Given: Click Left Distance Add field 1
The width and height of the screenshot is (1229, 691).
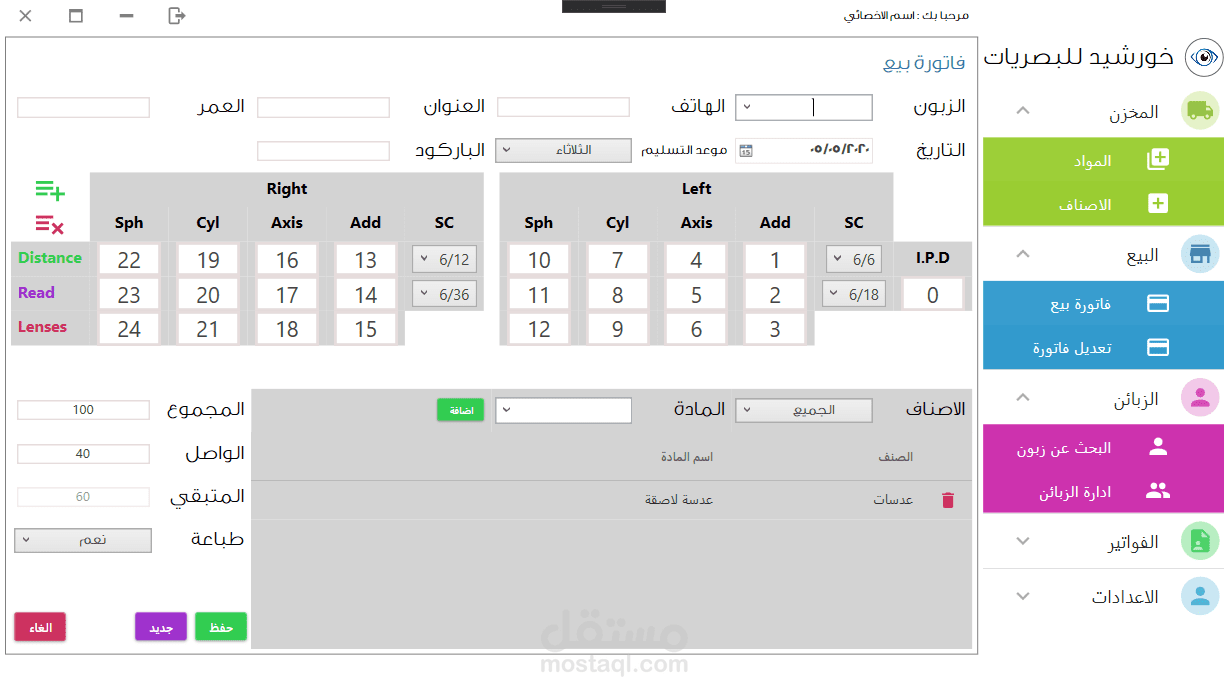Looking at the screenshot, I should click(775, 260).
